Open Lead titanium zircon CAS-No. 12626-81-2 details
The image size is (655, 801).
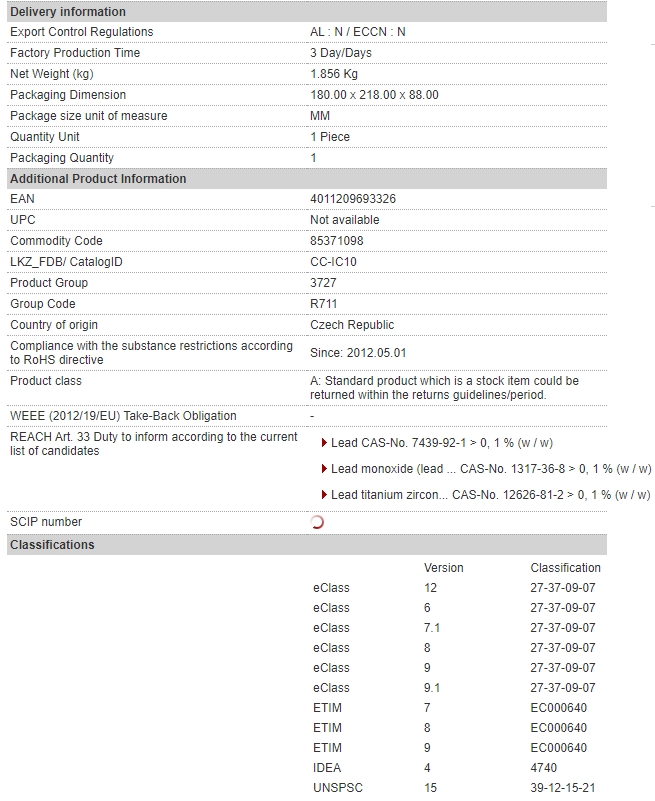(x=490, y=495)
